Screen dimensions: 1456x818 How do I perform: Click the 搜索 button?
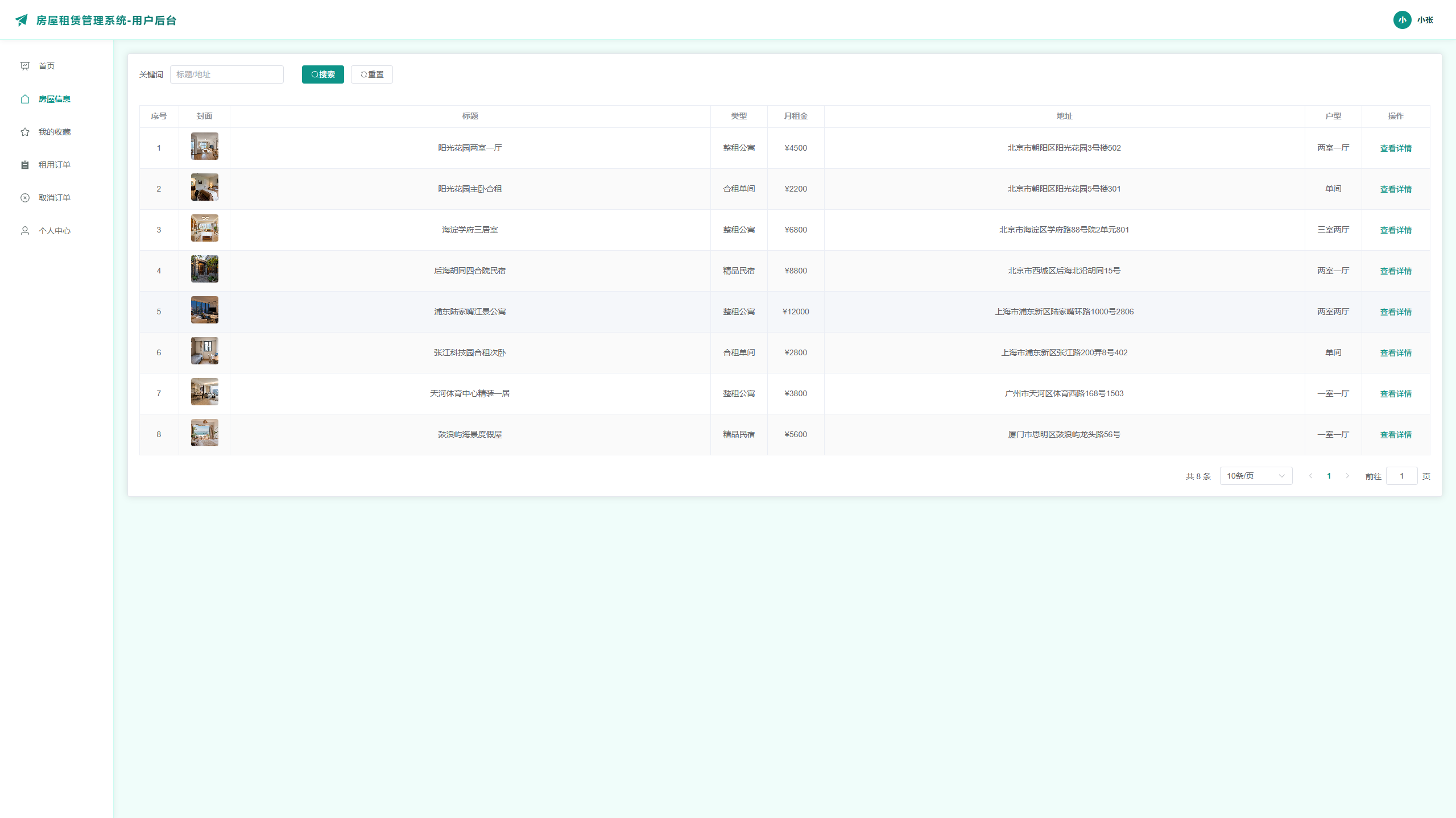click(x=323, y=74)
